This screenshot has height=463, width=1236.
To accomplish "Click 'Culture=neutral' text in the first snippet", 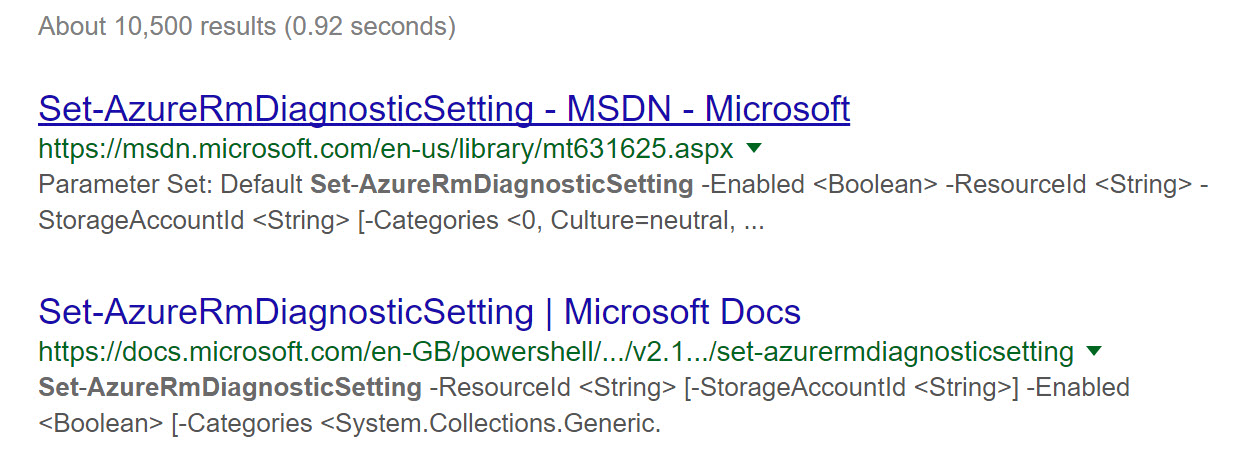I will pyautogui.click(x=657, y=220).
